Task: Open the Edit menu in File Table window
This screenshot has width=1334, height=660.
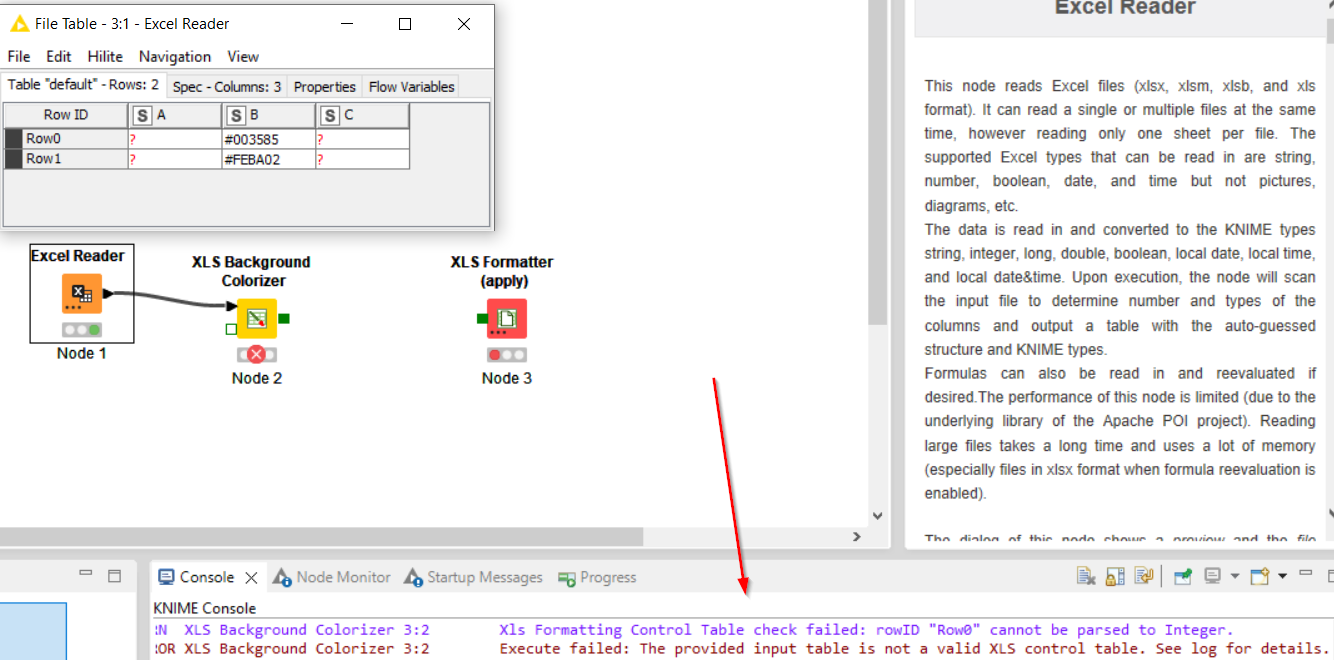Action: click(x=59, y=56)
